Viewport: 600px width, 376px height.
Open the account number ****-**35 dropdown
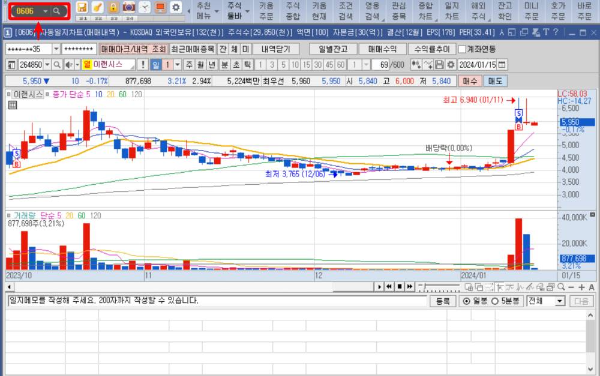[56, 49]
